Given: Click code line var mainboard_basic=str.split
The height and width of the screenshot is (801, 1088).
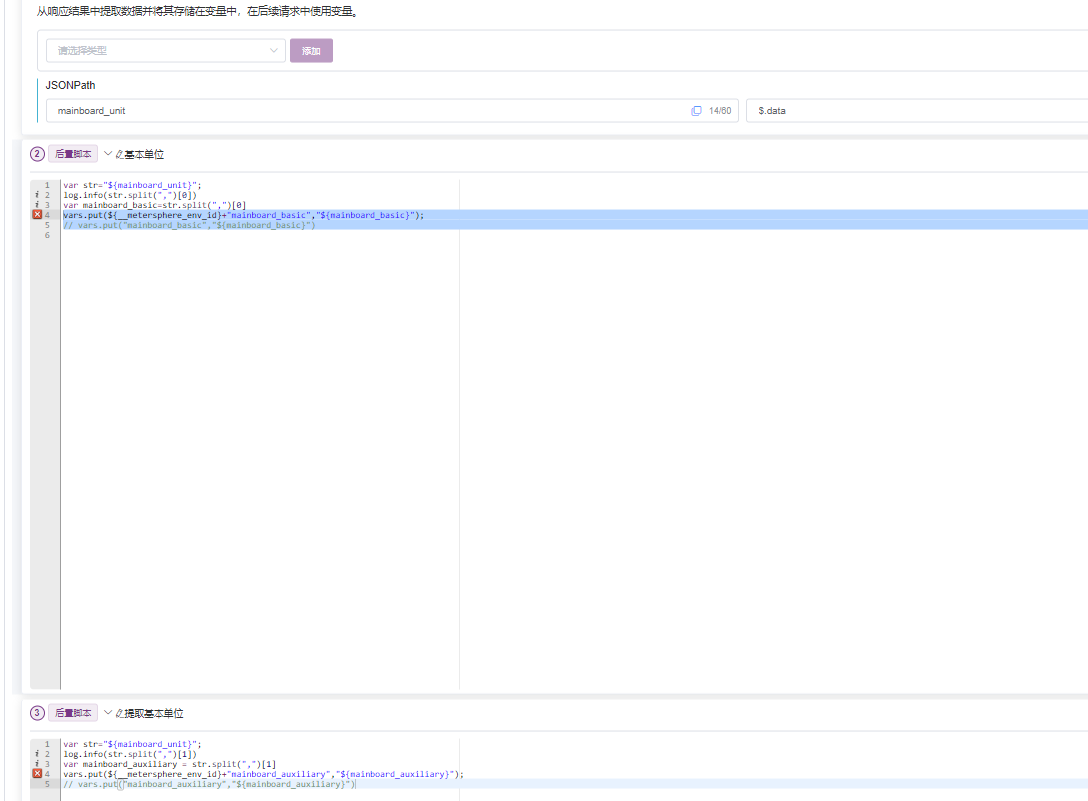Looking at the screenshot, I should [155, 205].
